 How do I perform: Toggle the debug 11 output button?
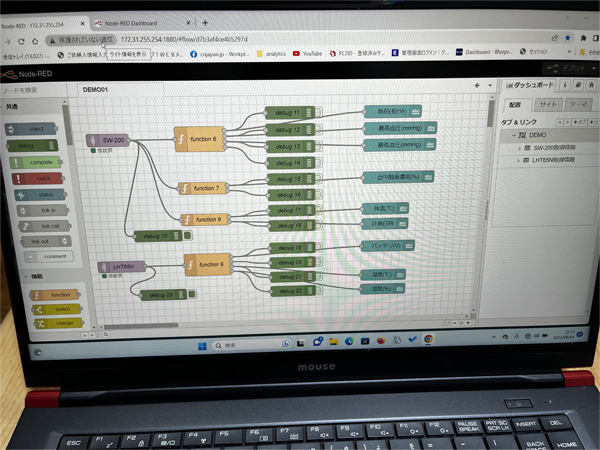(318, 112)
